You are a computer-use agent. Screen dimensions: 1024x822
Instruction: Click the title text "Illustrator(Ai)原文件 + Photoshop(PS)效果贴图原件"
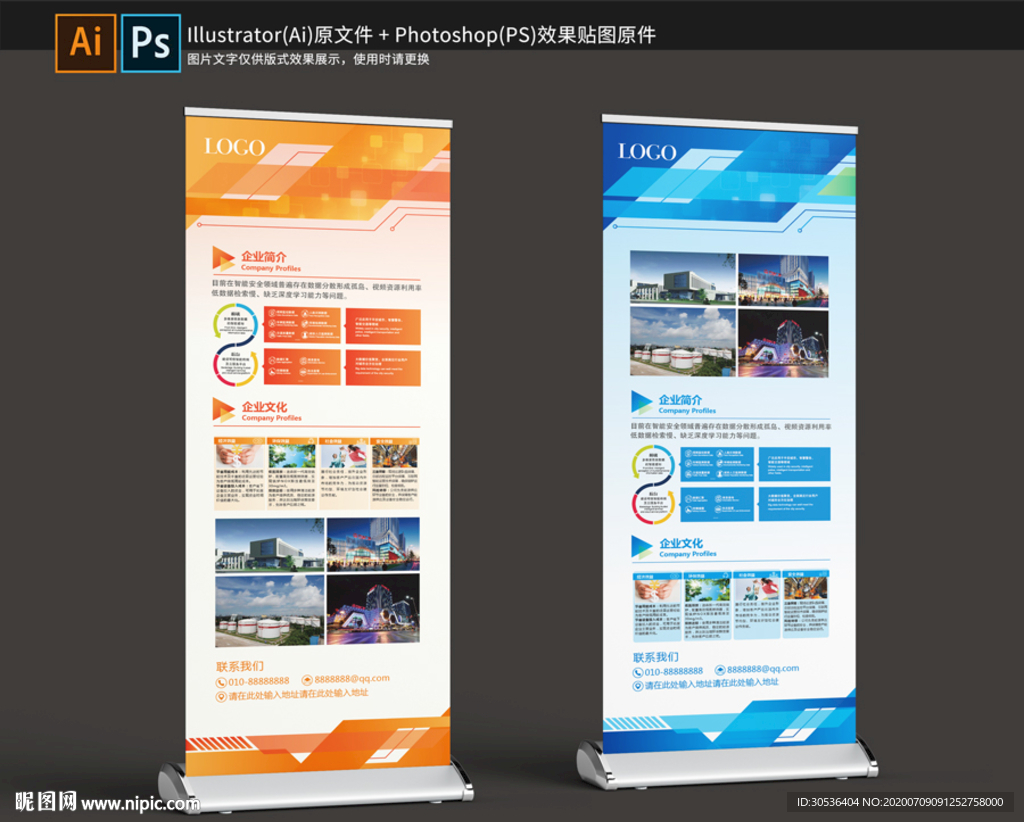click(x=421, y=35)
